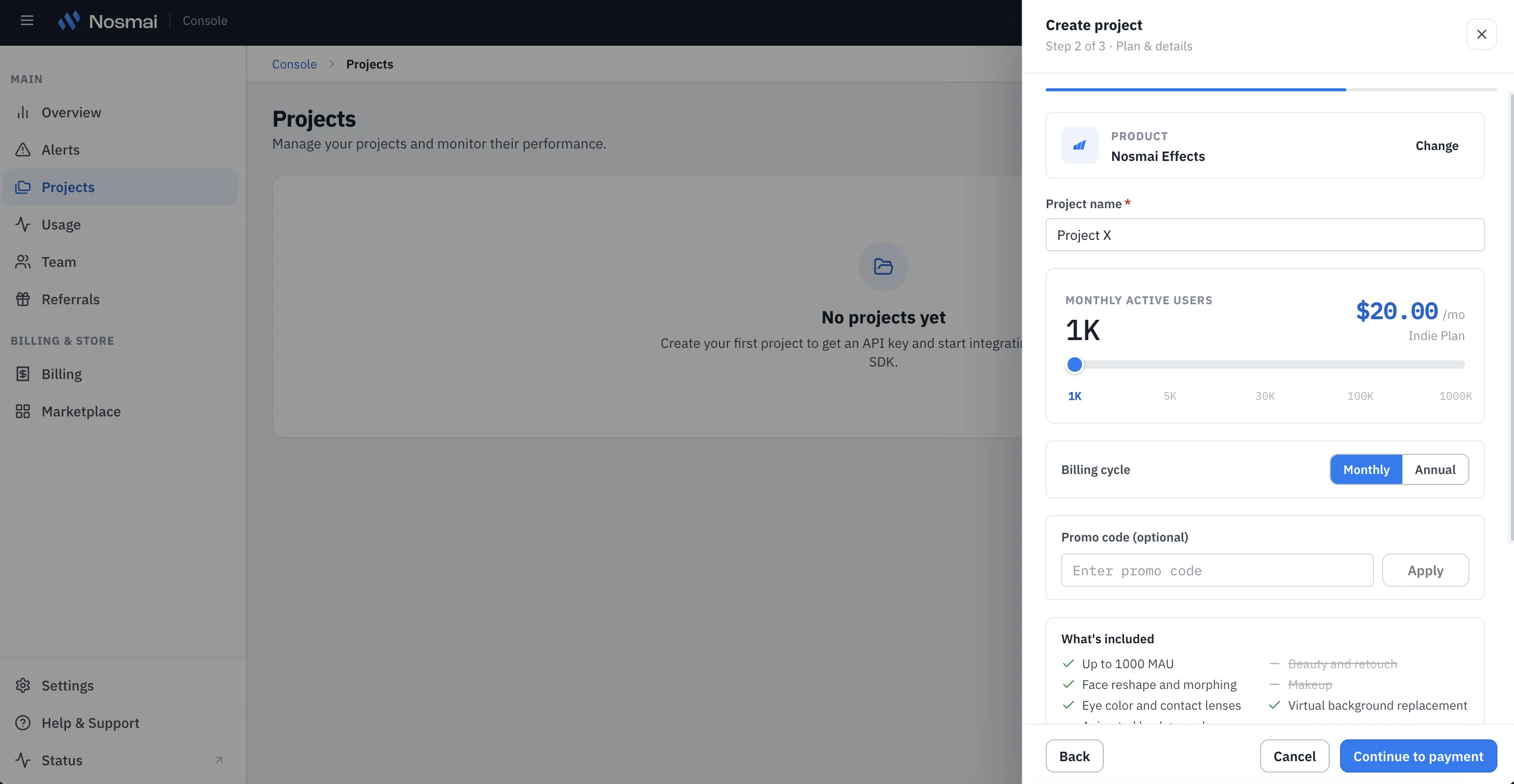
Task: Open Marketplace in the sidebar
Action: point(120,411)
